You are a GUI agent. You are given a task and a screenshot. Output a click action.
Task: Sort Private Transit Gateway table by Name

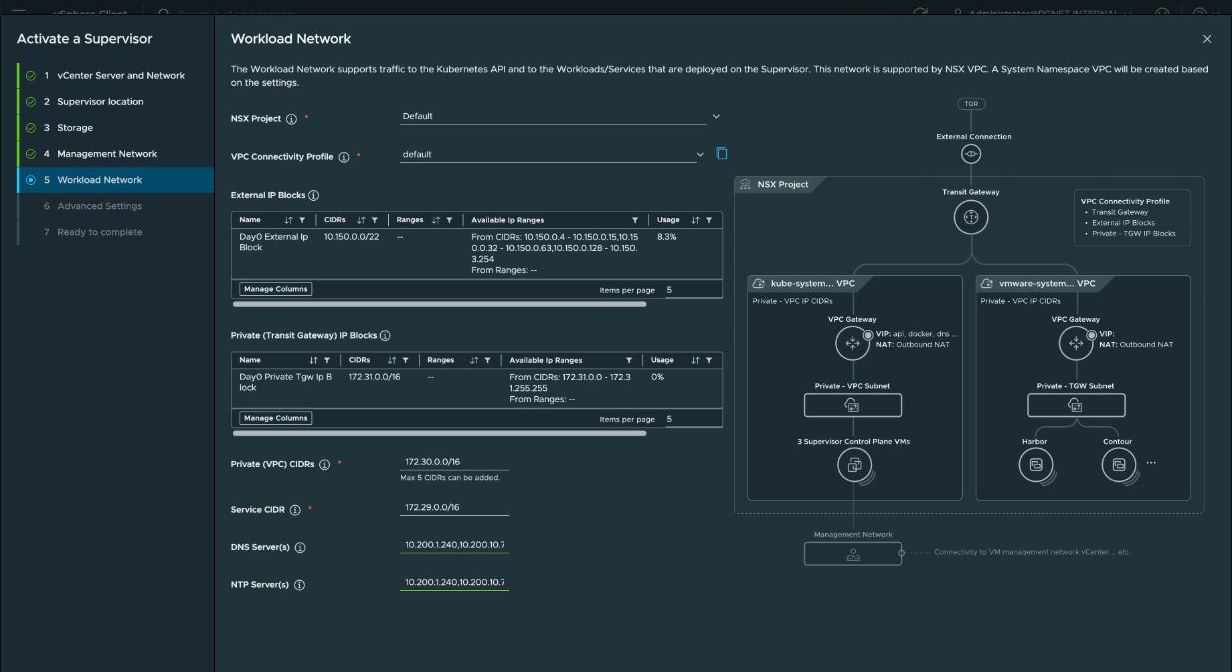313,360
